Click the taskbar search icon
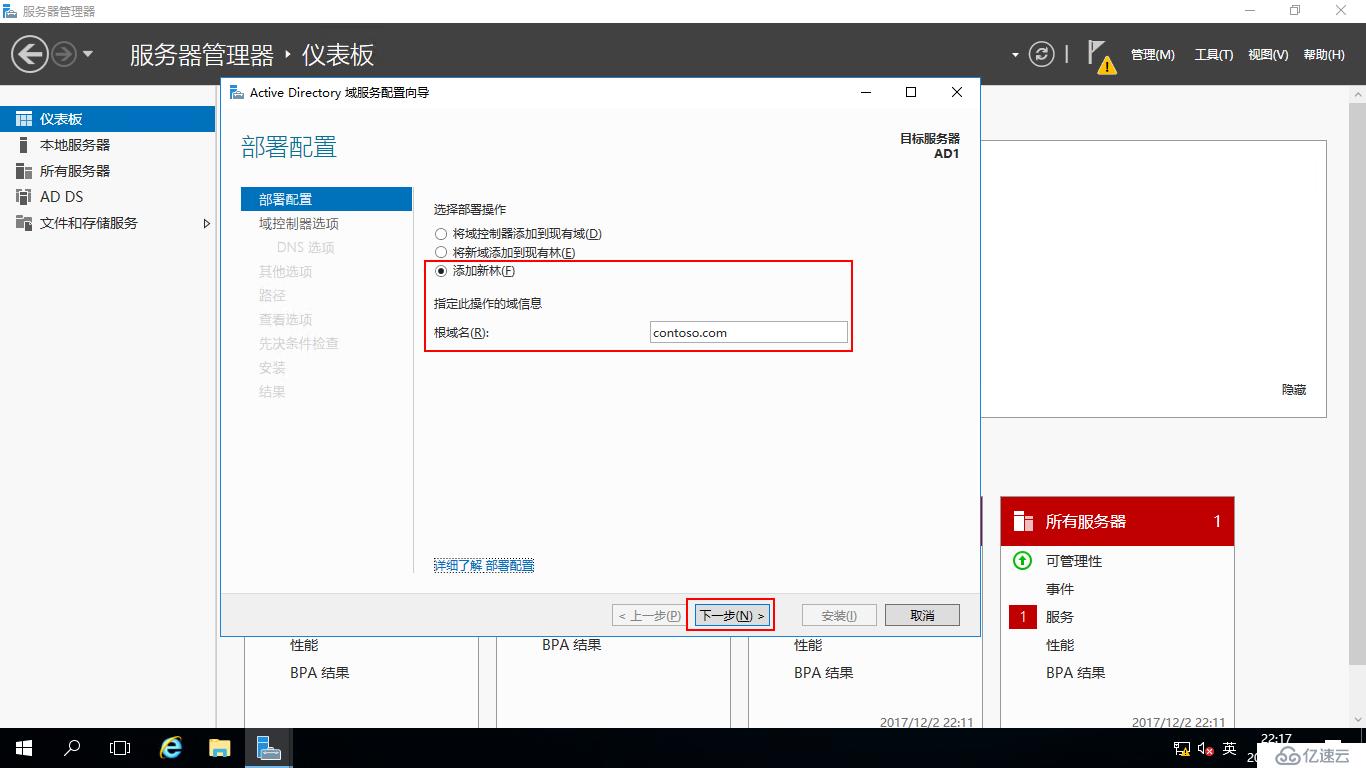The image size is (1366, 768). tap(72, 748)
